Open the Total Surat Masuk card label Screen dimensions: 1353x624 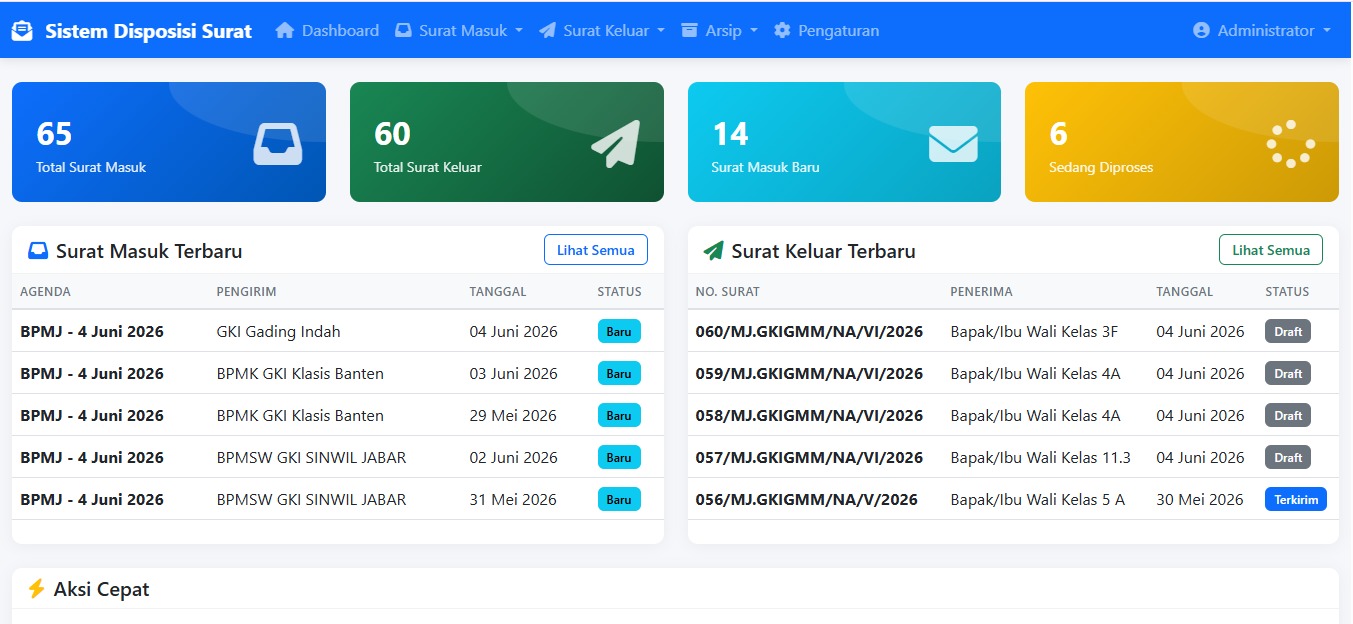(x=91, y=168)
